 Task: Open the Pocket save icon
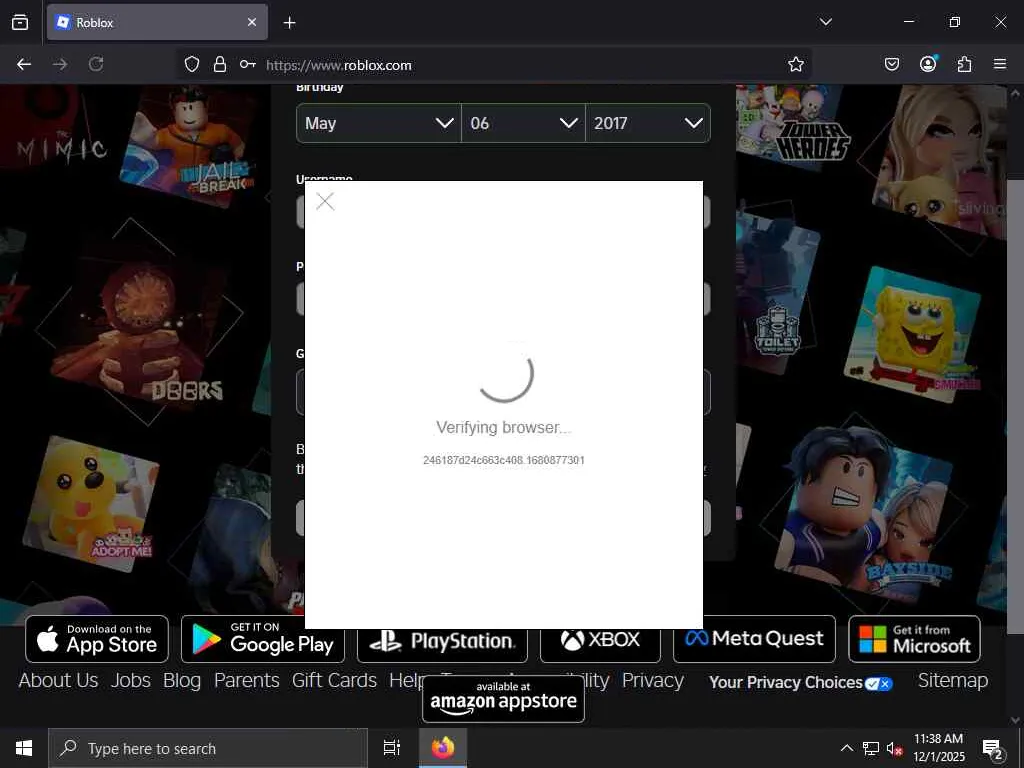pyautogui.click(x=891, y=64)
